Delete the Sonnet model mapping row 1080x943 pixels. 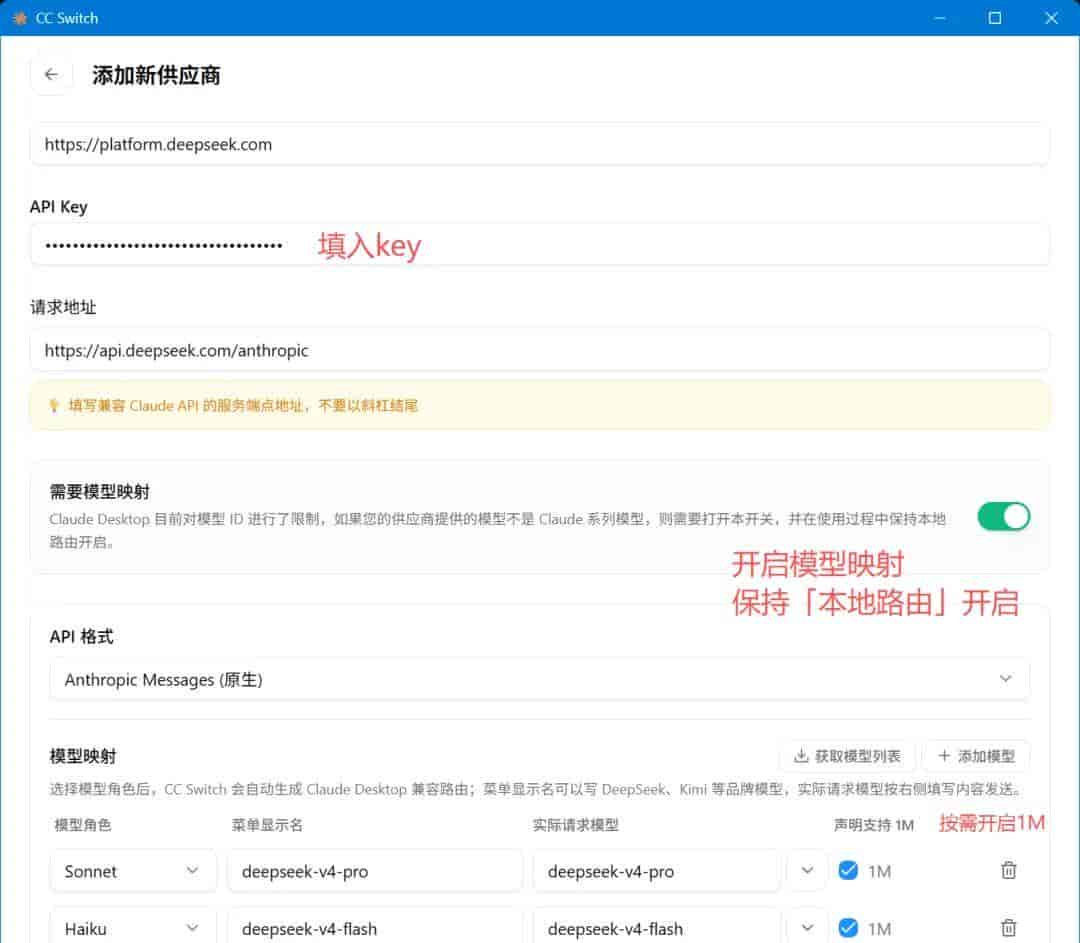click(1008, 871)
